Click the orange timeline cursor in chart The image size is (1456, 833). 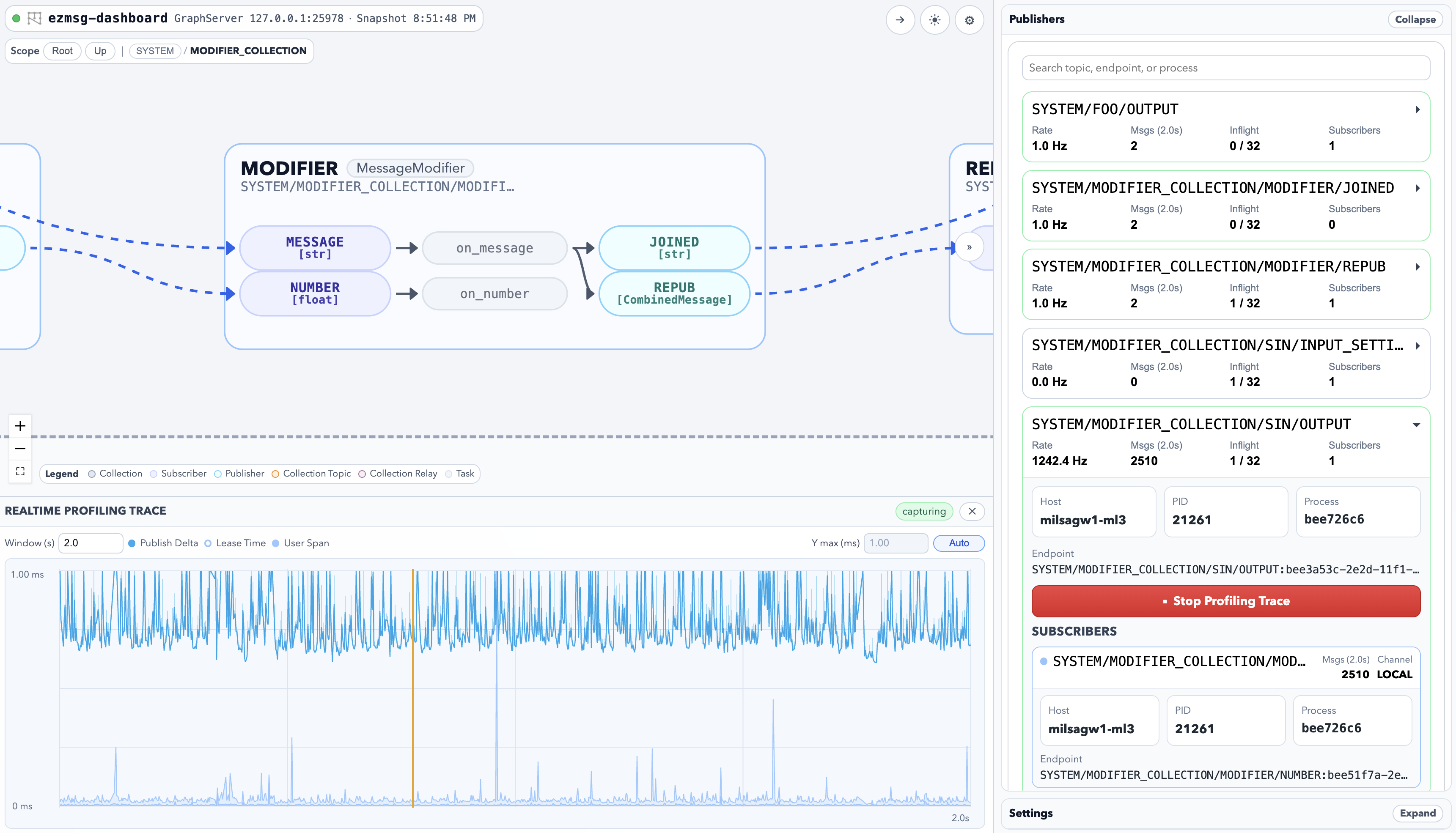[412, 688]
